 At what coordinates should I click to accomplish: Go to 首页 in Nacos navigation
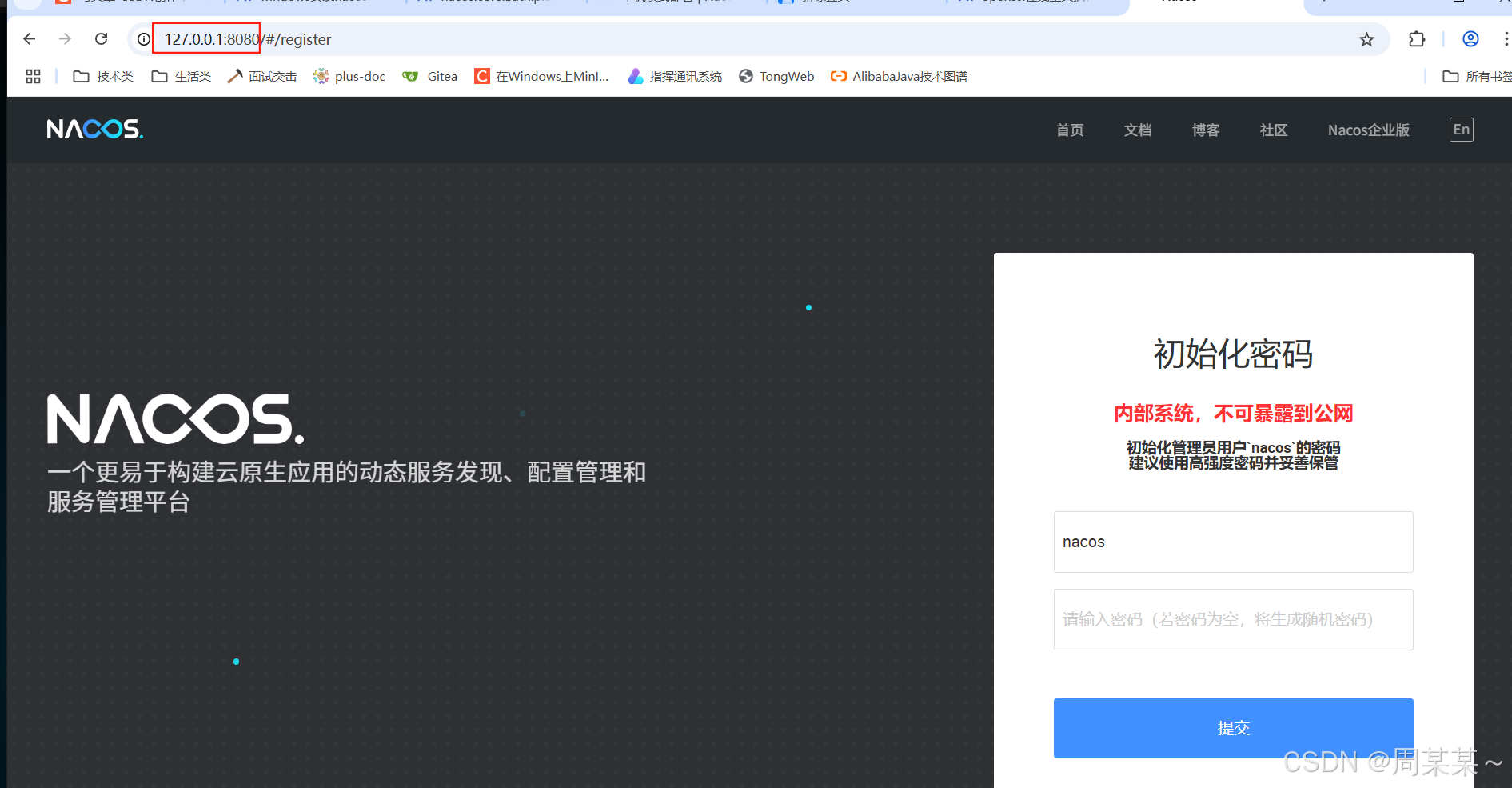pyautogui.click(x=1070, y=130)
